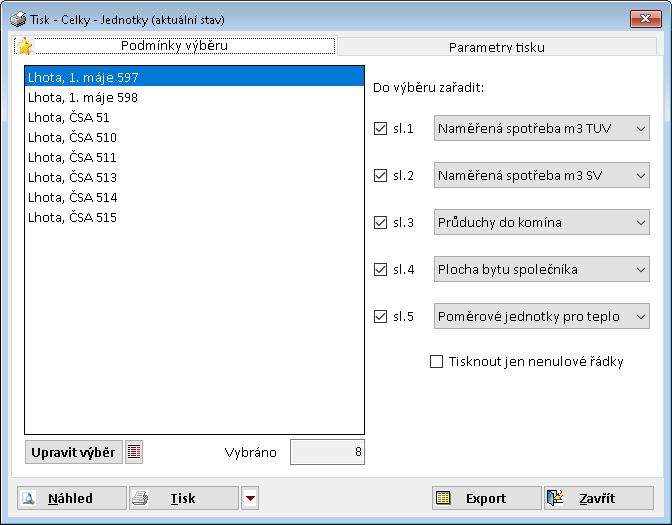Screen dimensions: 672x525
Task: Click the grid icon beside Upravit výběr
Action: [x=134, y=452]
